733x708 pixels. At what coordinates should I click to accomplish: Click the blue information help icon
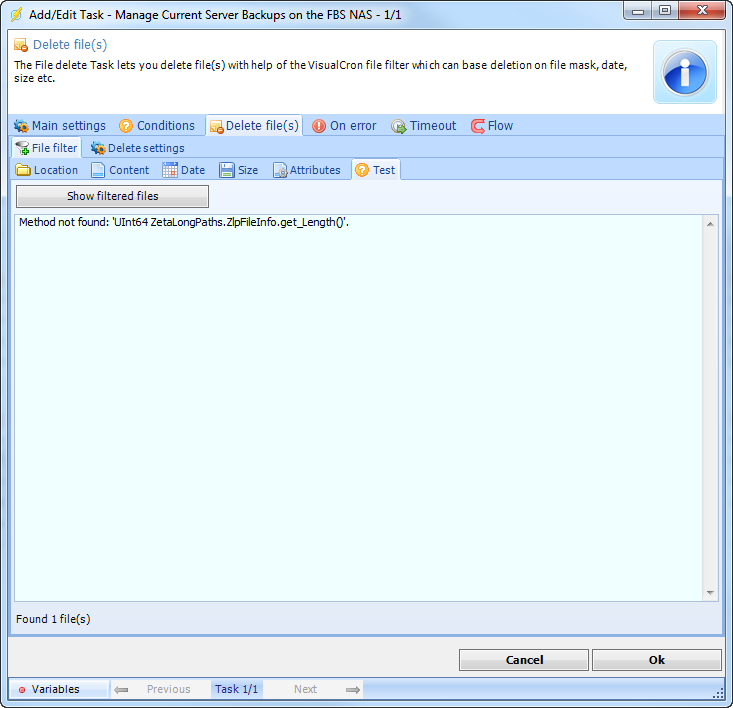pyautogui.click(x=684, y=72)
